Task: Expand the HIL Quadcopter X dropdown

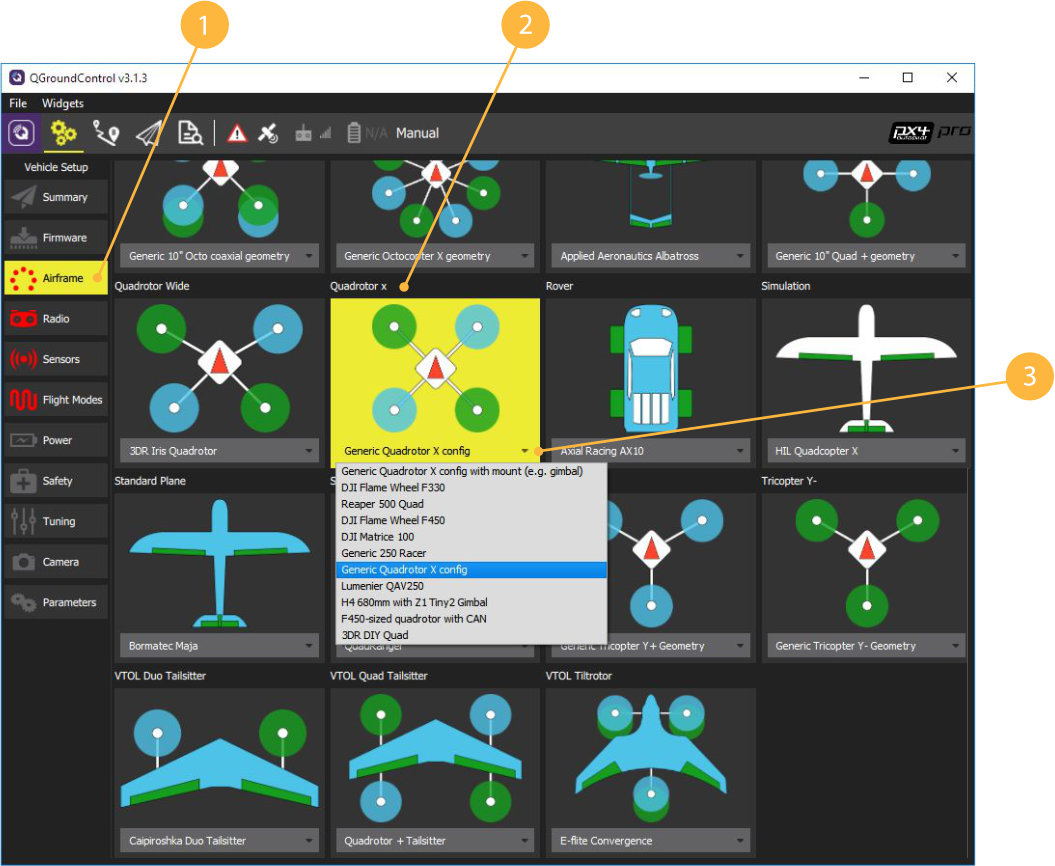Action: pyautogui.click(x=866, y=451)
